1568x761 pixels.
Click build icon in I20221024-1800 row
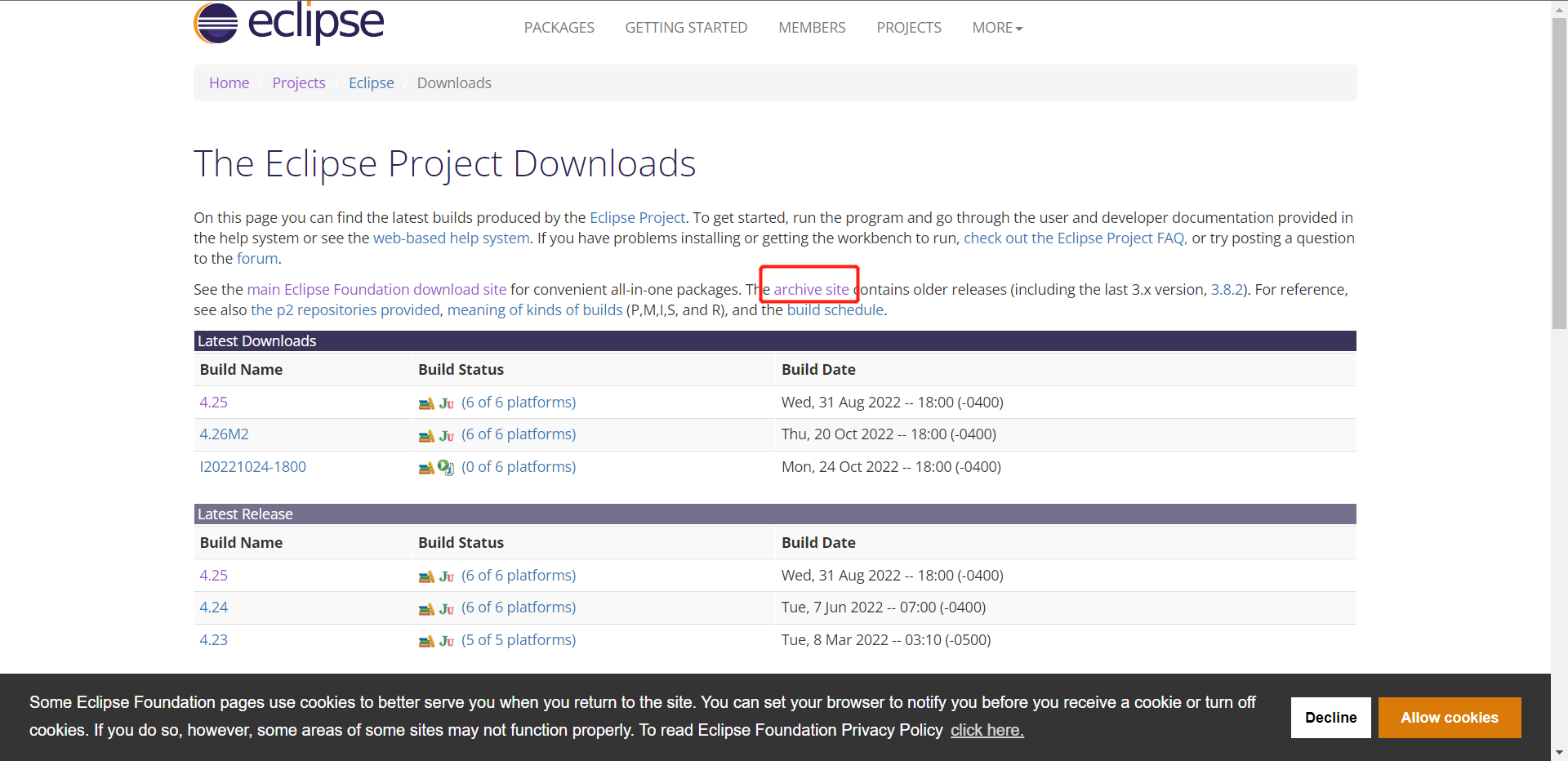(426, 468)
